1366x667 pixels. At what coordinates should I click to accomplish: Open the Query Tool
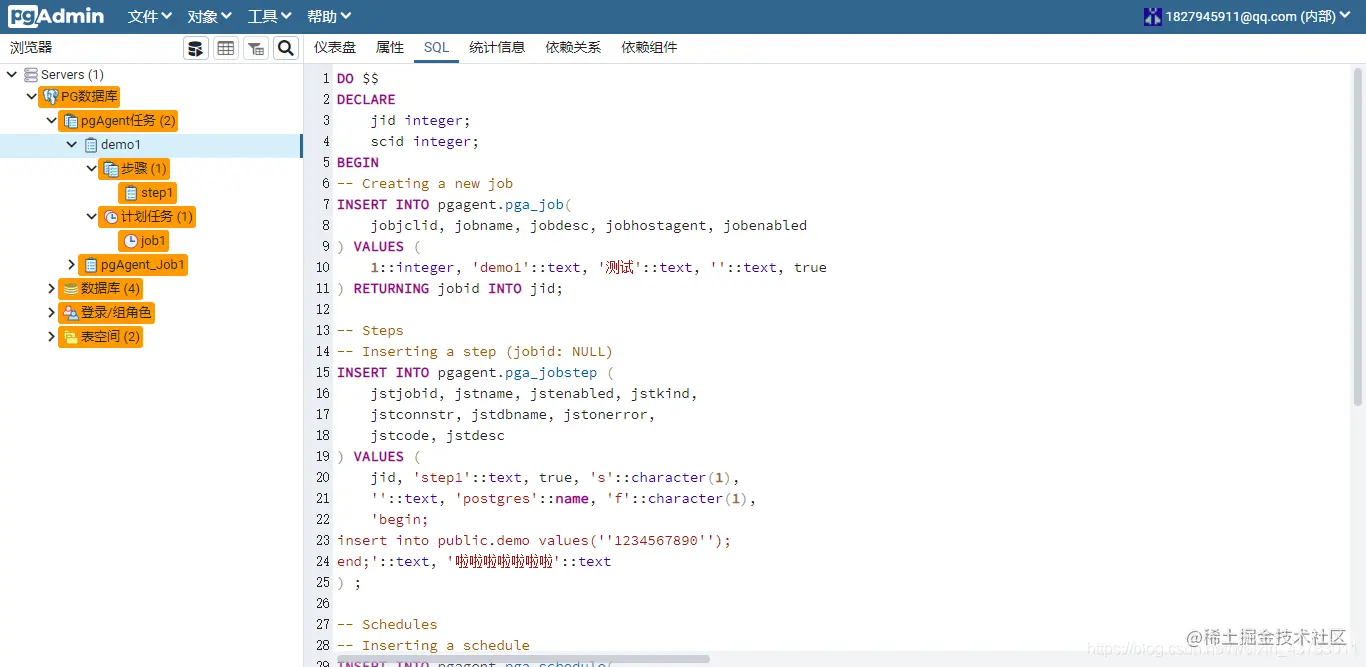pyautogui.click(x=196, y=47)
